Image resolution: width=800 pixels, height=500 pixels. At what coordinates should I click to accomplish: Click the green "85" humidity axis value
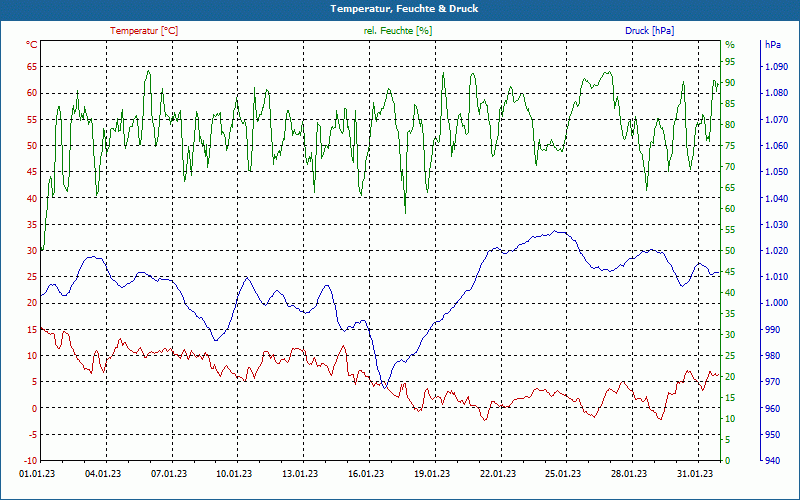pyautogui.click(x=730, y=104)
